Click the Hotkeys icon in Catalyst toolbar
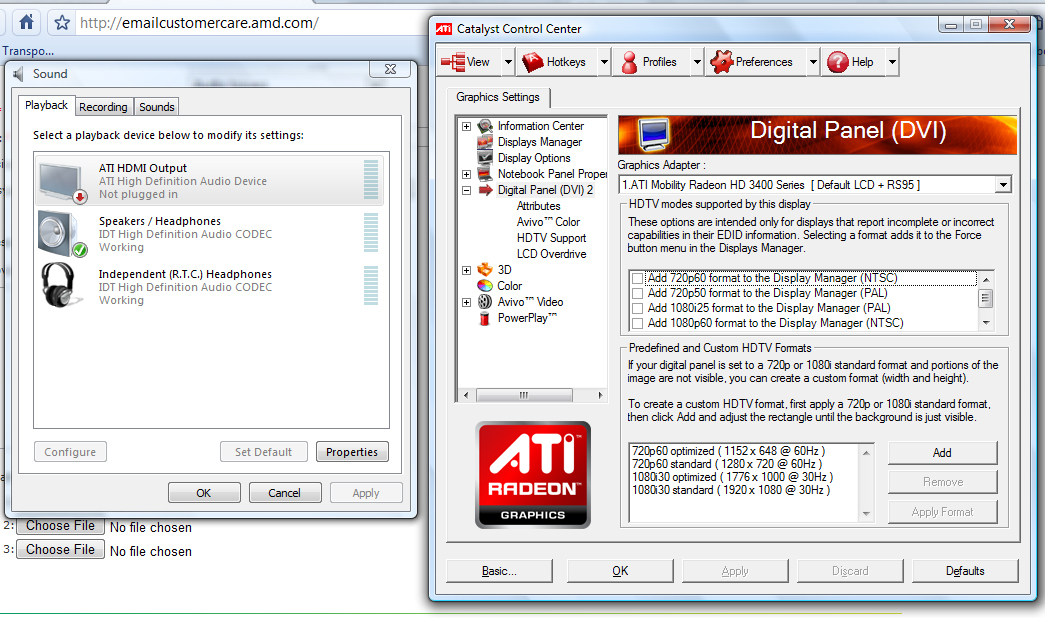The width and height of the screenshot is (1045, 618). tap(532, 62)
